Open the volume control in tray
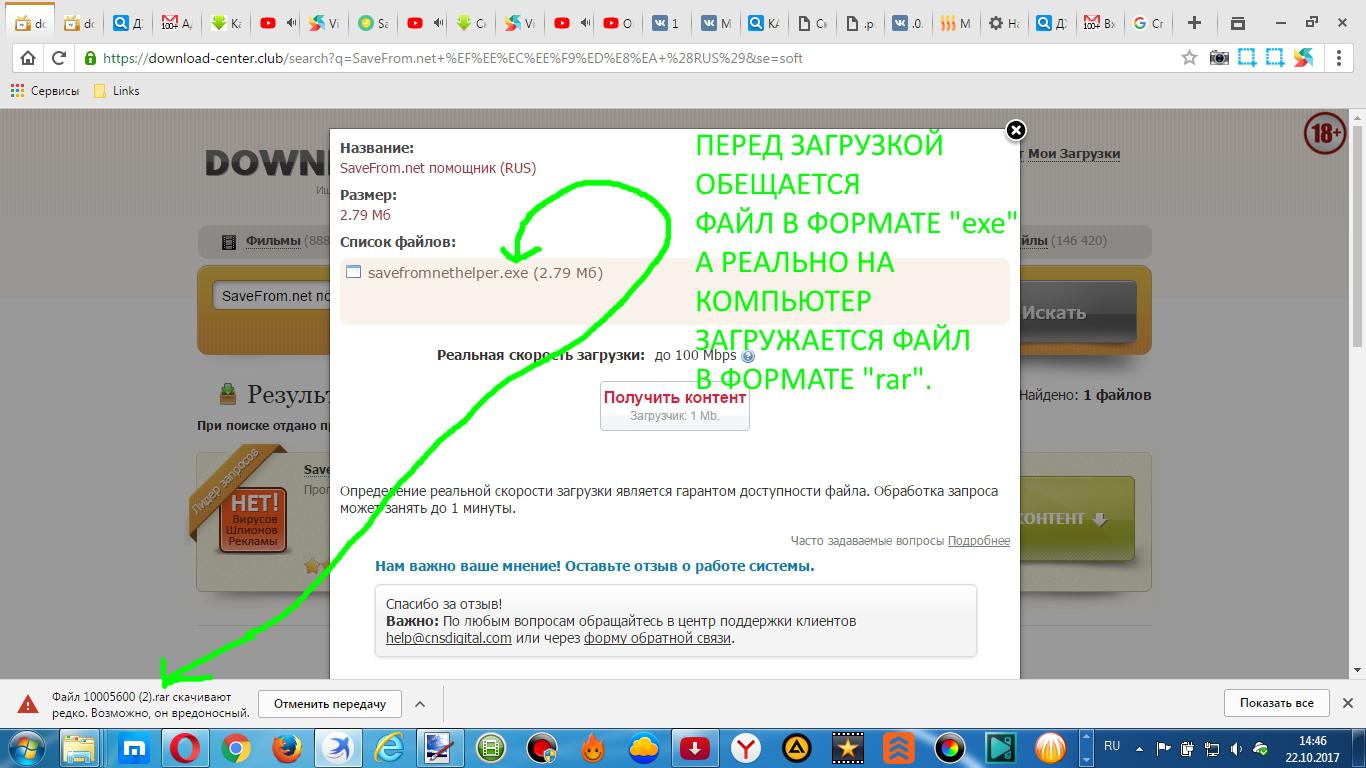1366x768 pixels. 1237,748
